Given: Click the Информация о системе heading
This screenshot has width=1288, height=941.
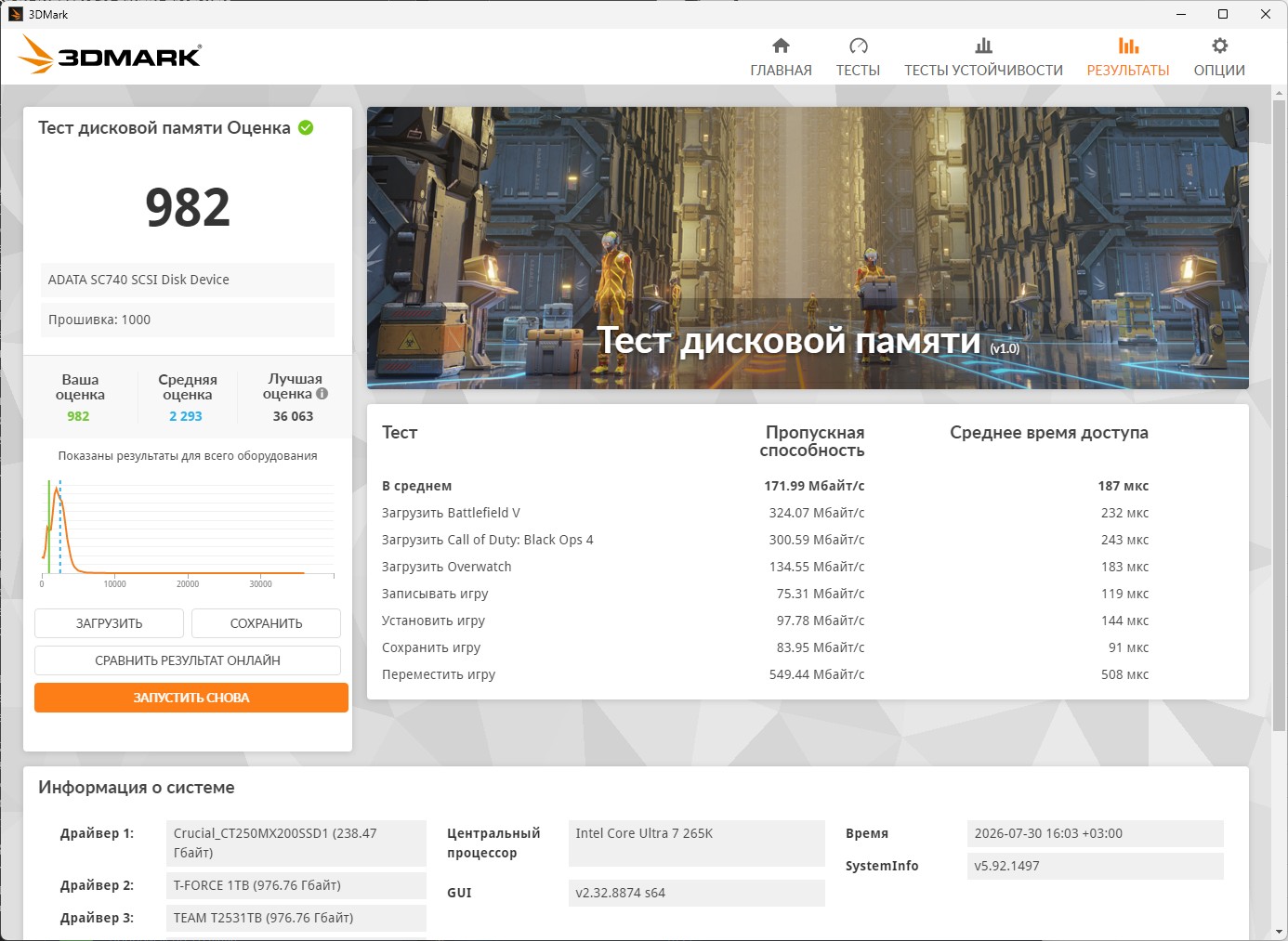Looking at the screenshot, I should (137, 788).
